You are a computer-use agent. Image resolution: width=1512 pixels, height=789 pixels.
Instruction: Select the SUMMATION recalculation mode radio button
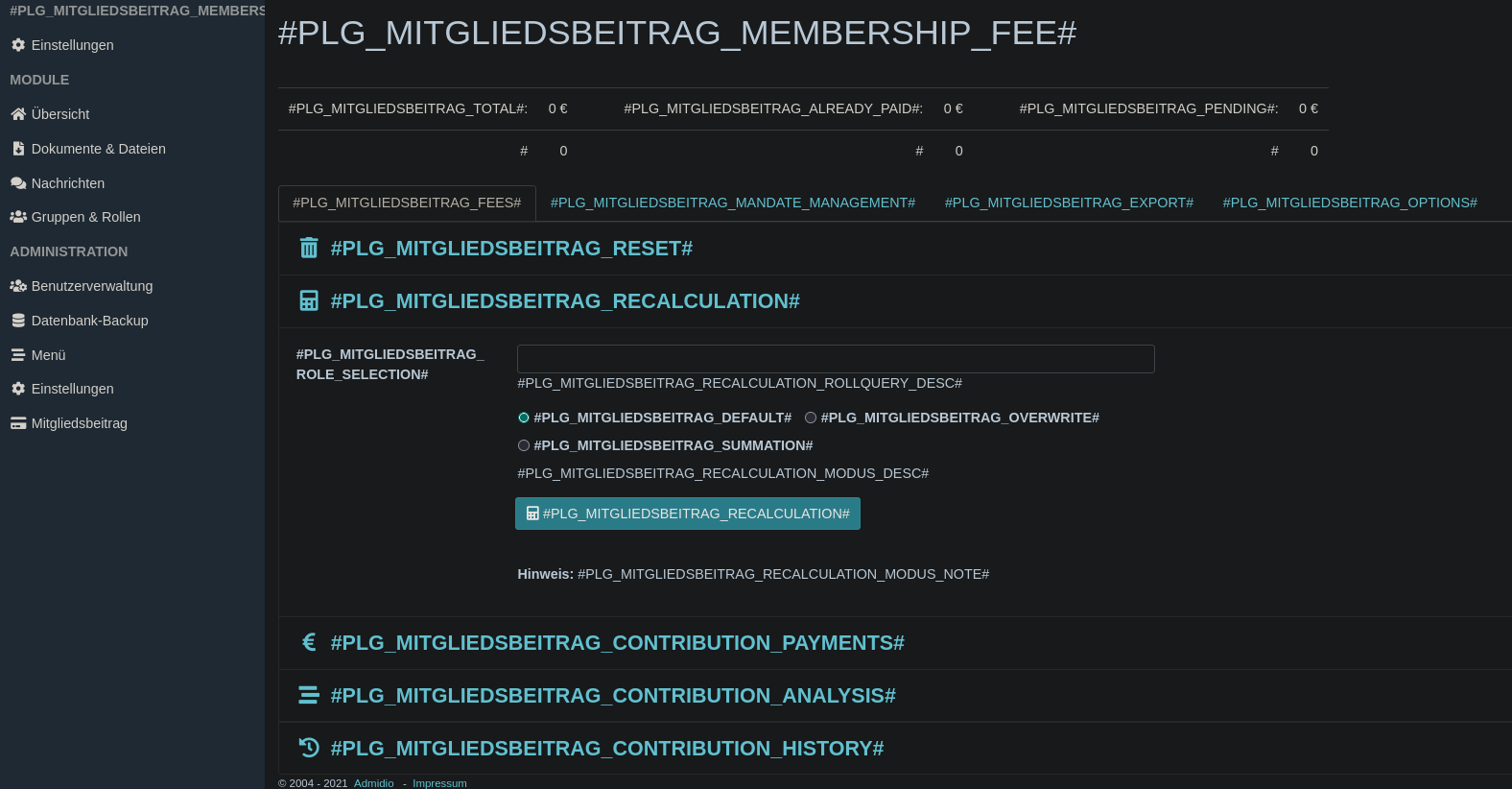[x=524, y=445]
